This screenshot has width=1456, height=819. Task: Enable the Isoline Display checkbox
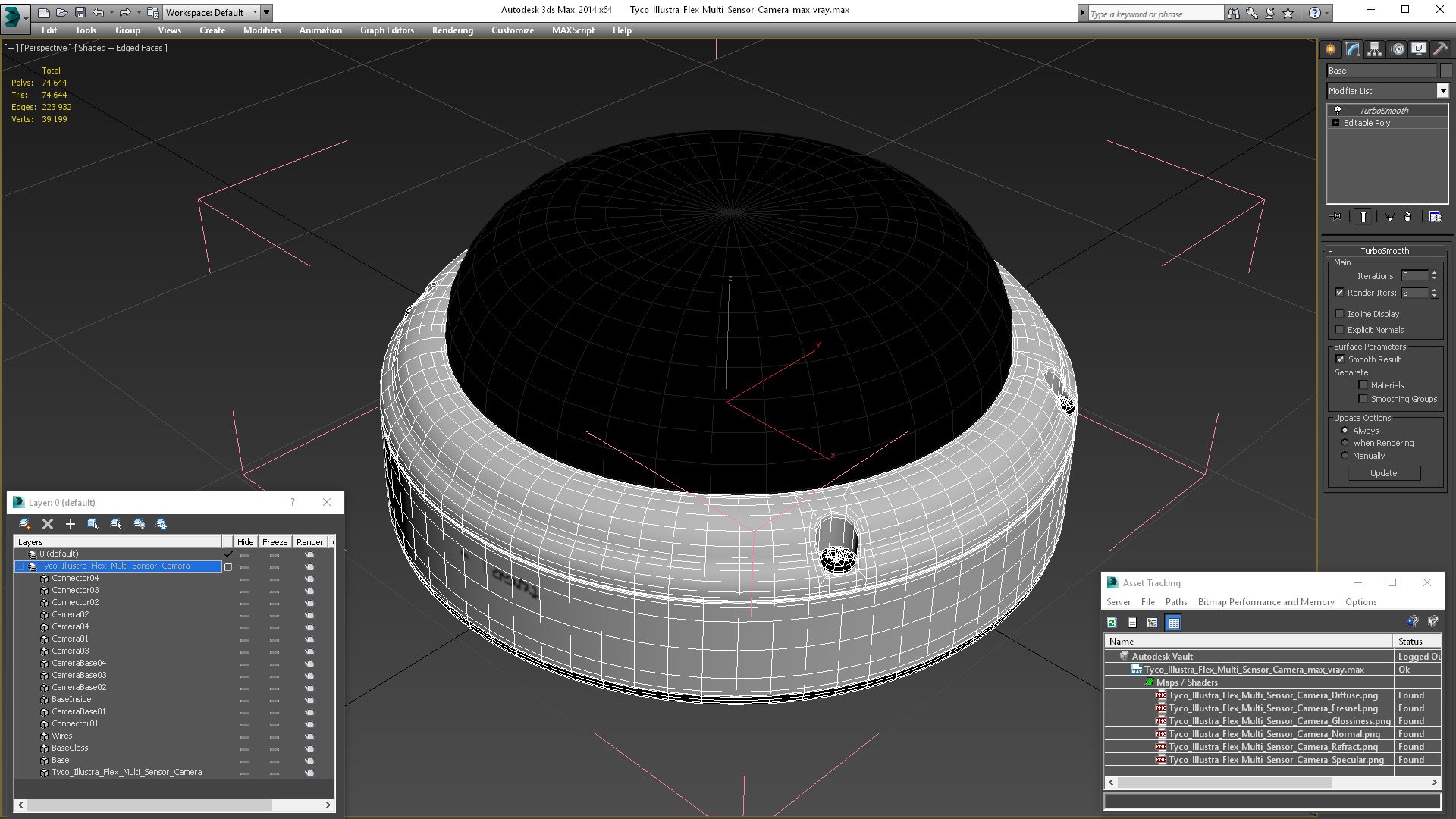click(1339, 314)
